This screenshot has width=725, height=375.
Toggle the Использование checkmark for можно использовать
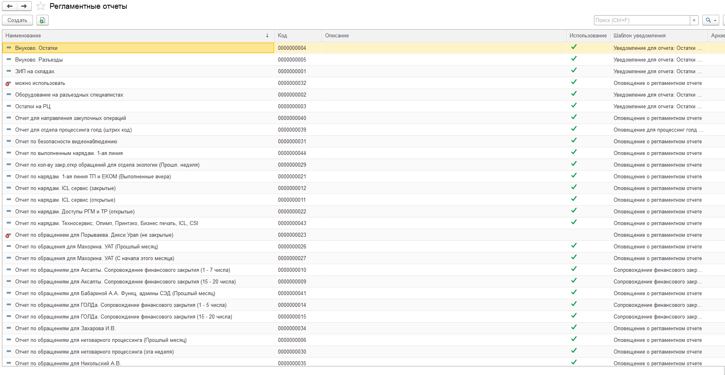click(x=574, y=82)
